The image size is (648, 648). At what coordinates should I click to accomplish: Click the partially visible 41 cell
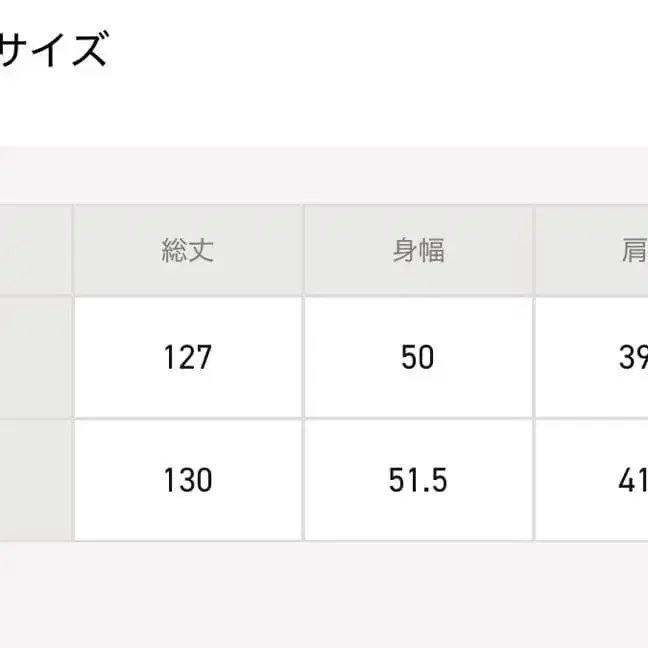pos(632,480)
